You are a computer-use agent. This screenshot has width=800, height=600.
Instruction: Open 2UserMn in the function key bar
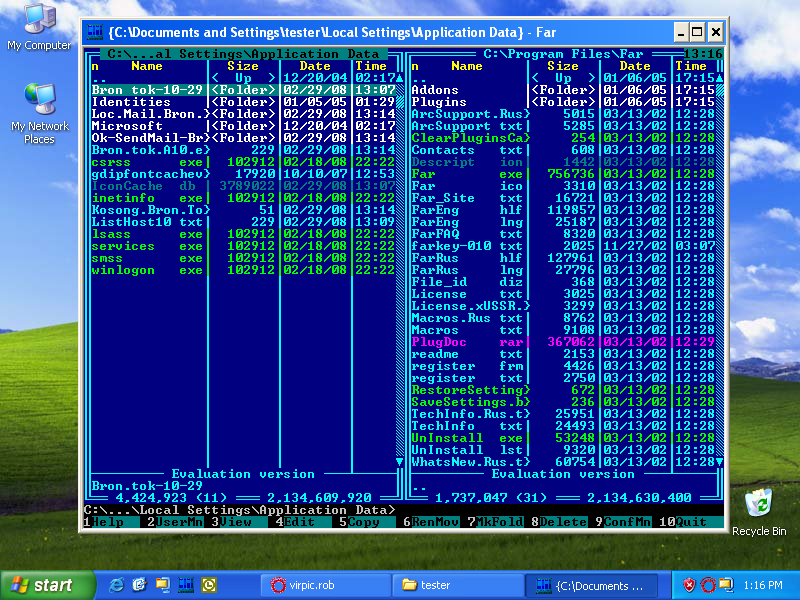pyautogui.click(x=176, y=522)
